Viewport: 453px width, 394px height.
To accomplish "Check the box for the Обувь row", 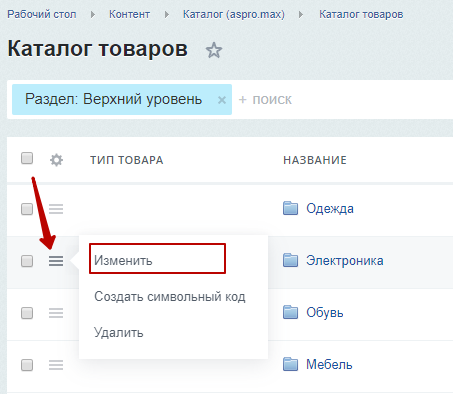I will click(27, 313).
